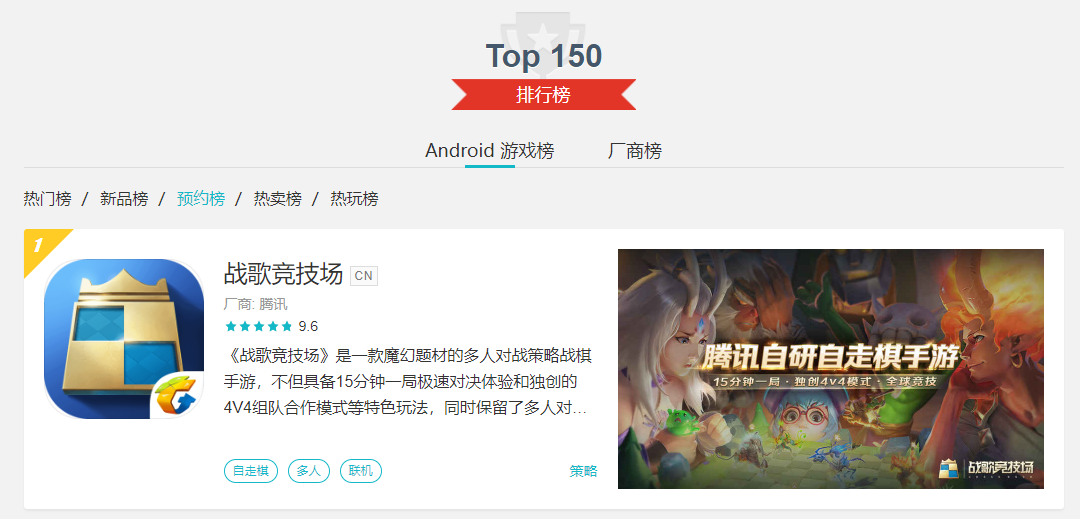Click the CN region badge
The width and height of the screenshot is (1080, 519).
tap(364, 275)
